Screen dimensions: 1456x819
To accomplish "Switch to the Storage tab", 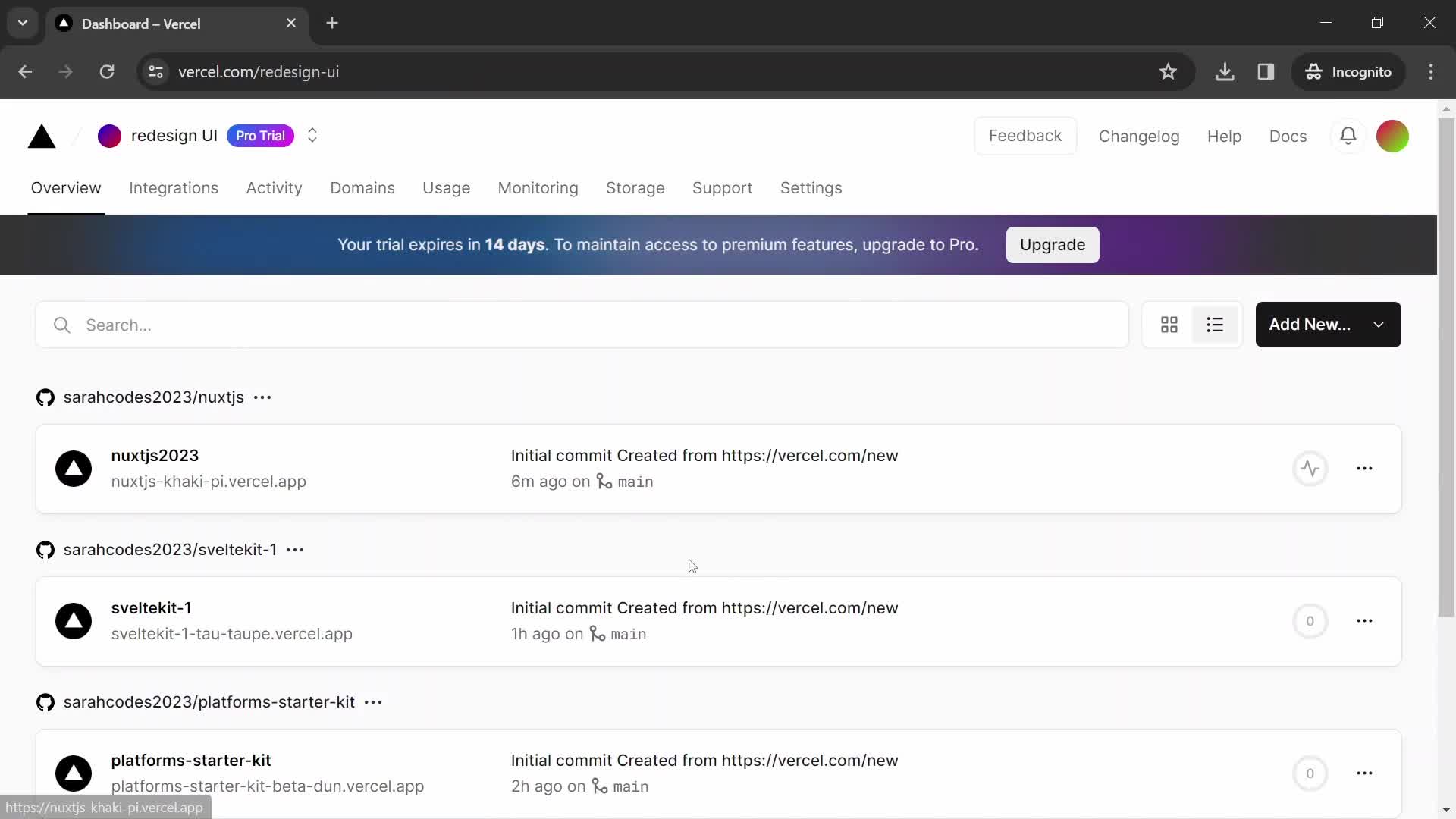I will tap(635, 188).
